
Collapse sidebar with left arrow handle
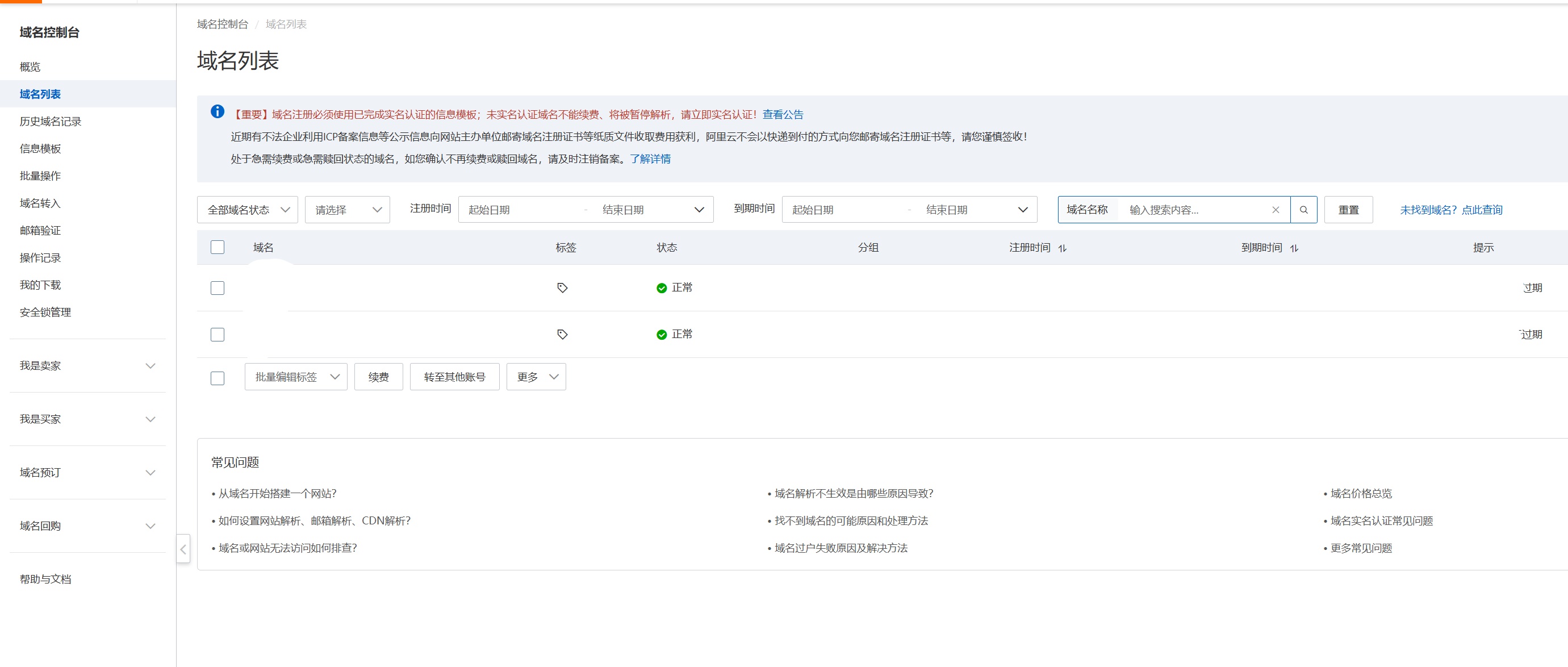pyautogui.click(x=183, y=549)
